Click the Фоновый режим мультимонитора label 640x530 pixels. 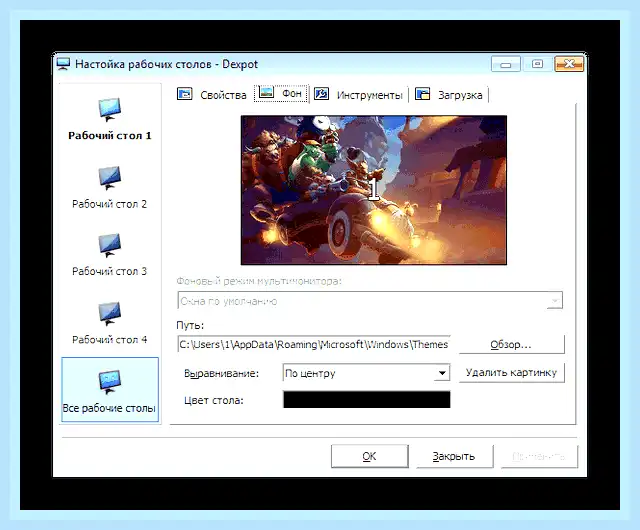tap(259, 281)
